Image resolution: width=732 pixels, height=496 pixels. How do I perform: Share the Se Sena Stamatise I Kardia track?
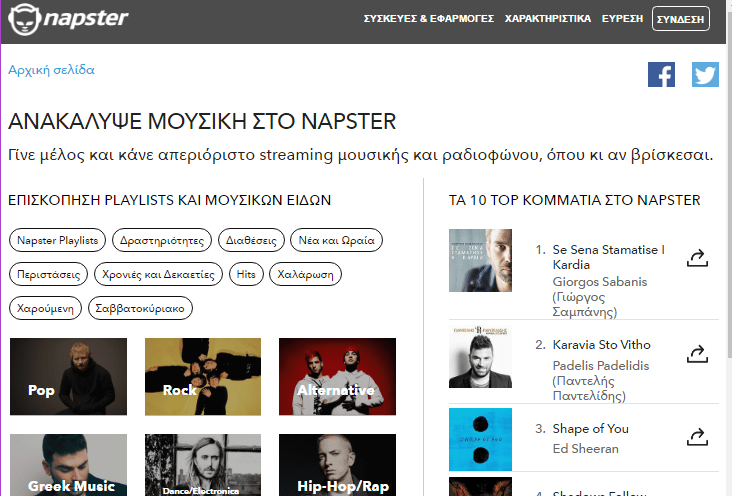(x=697, y=258)
